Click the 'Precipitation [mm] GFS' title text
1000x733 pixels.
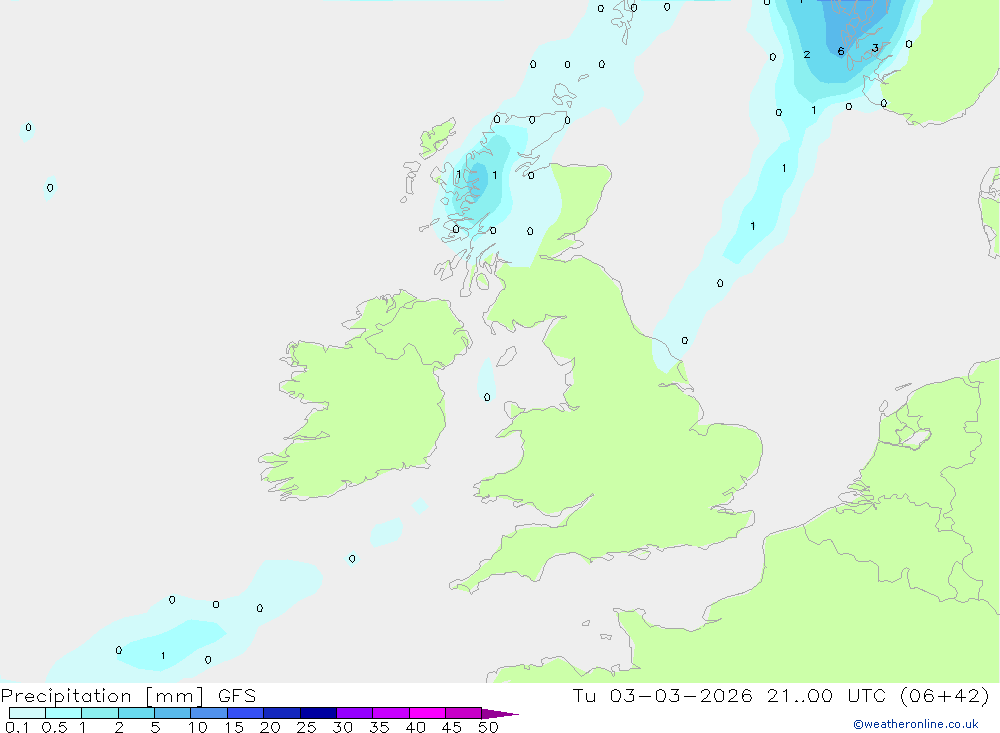pos(128,695)
